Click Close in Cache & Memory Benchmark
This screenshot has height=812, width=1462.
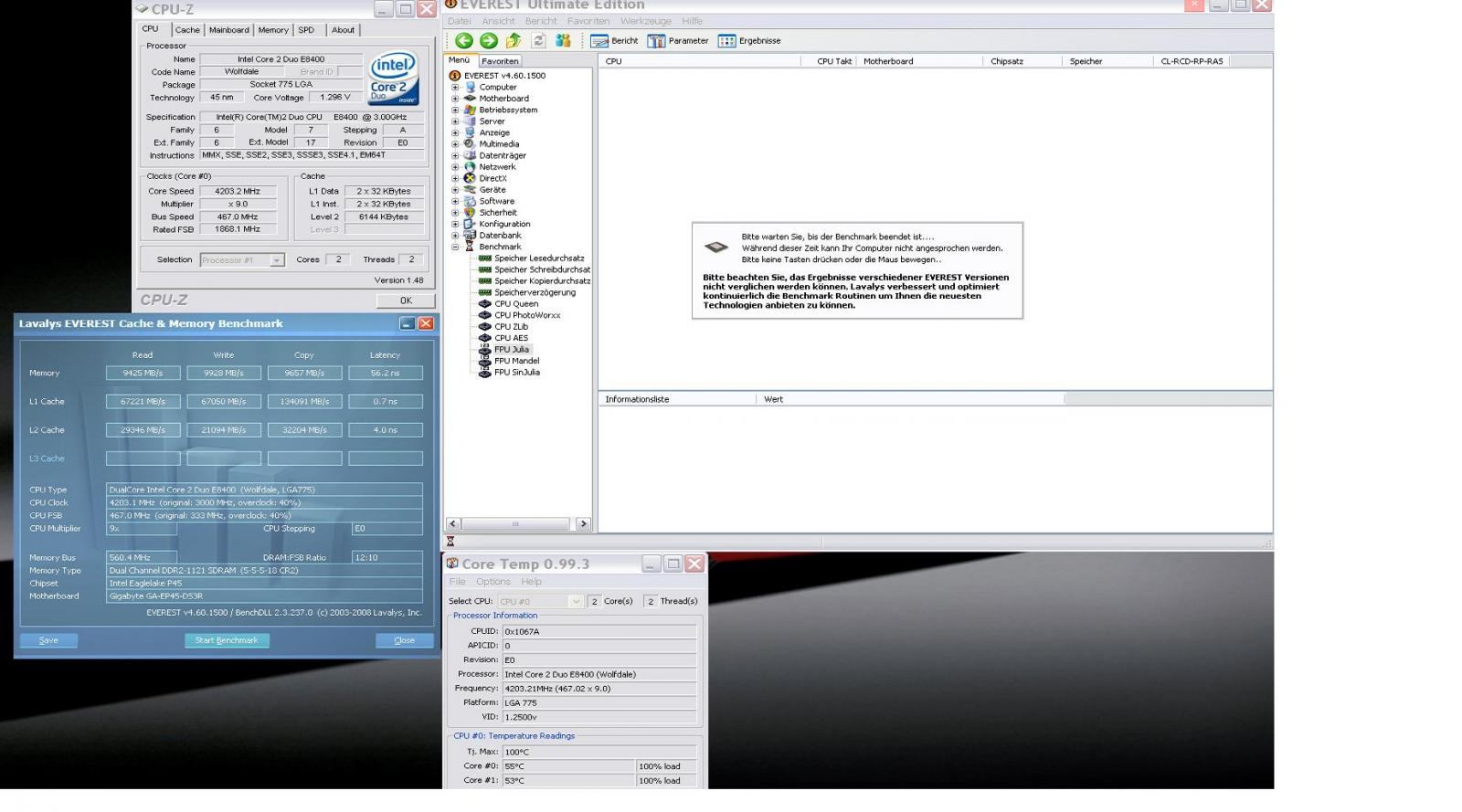(x=405, y=640)
